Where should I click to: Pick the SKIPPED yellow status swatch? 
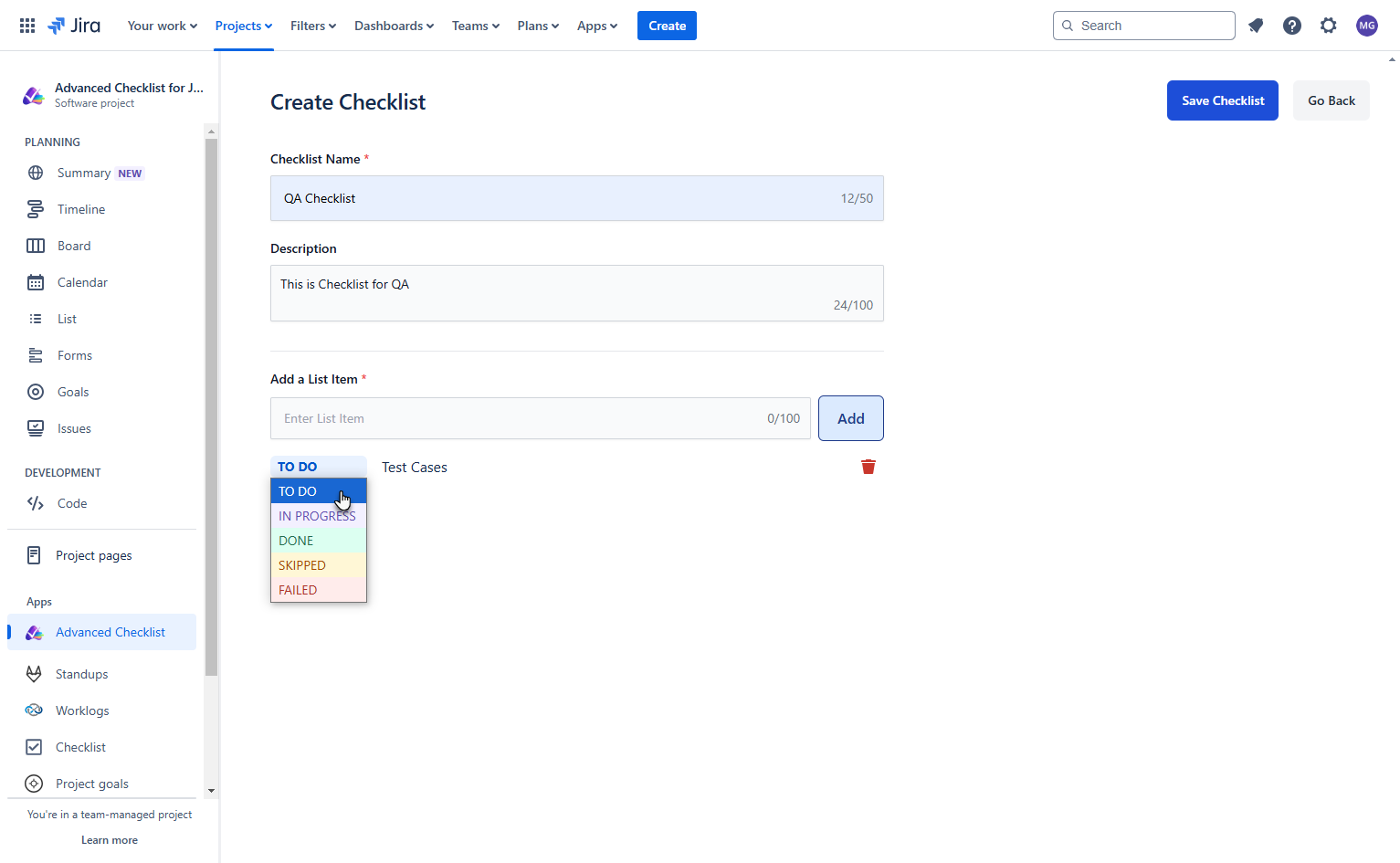302,564
